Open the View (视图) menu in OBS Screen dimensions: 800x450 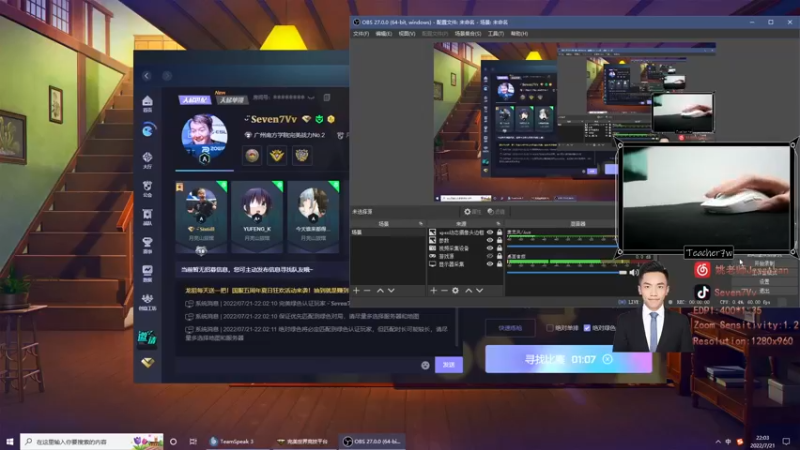(407, 34)
